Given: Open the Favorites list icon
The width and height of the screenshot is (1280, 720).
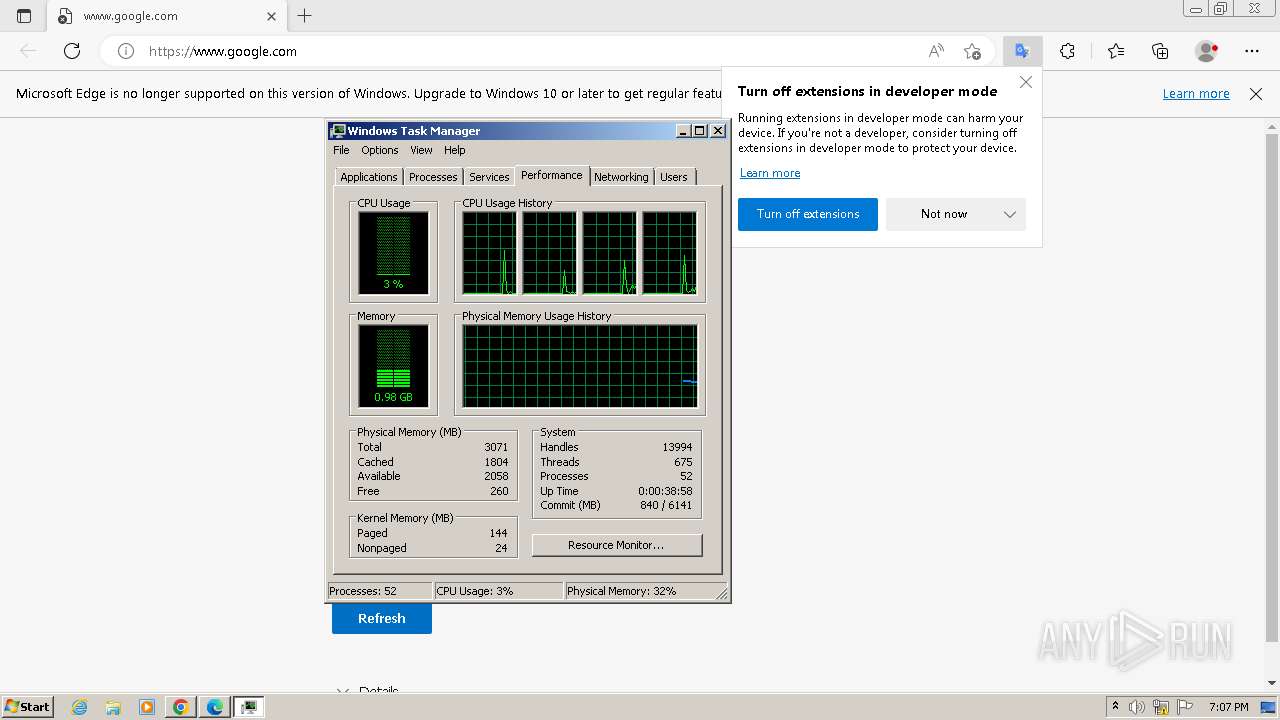Looking at the screenshot, I should coord(1116,51).
